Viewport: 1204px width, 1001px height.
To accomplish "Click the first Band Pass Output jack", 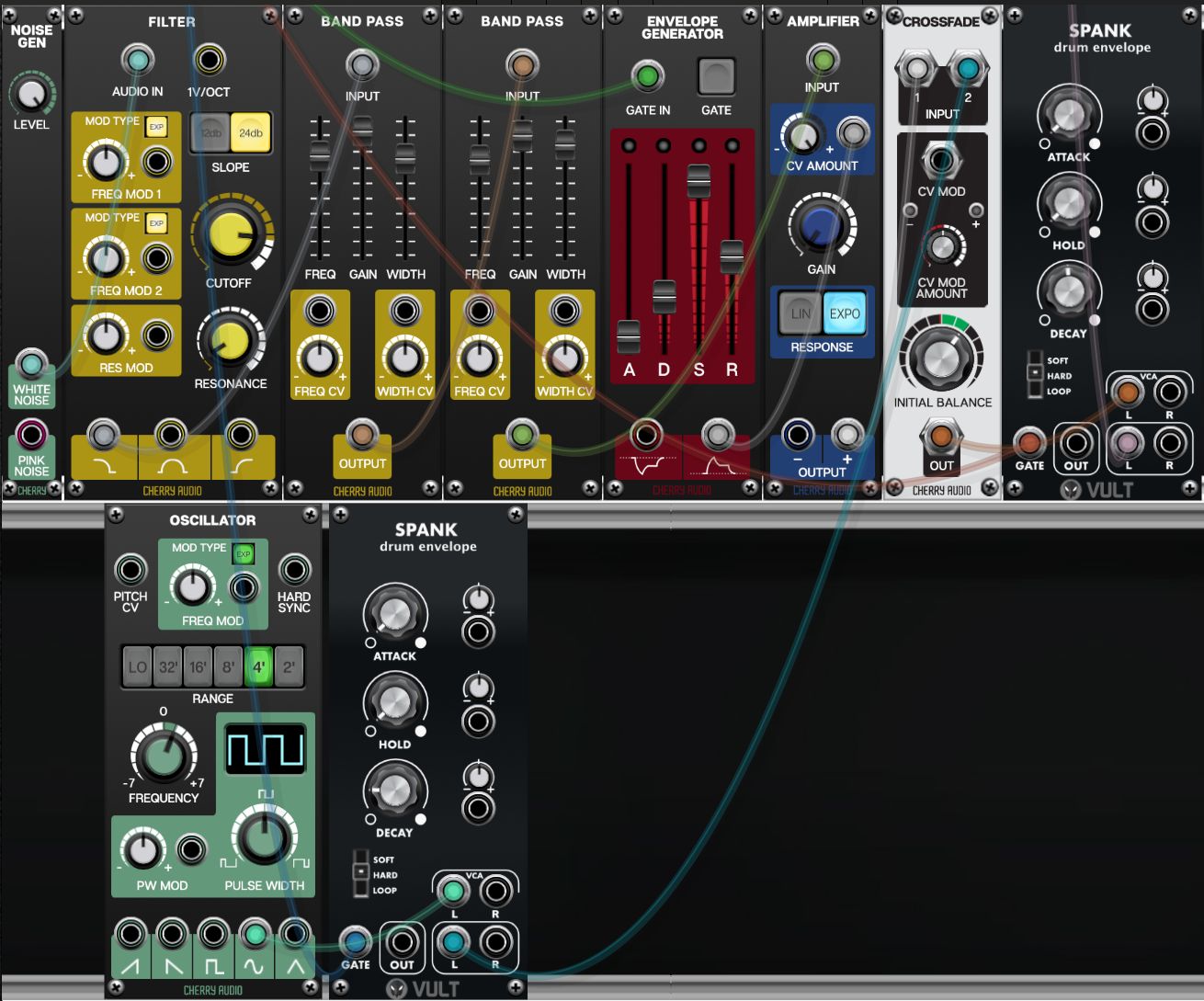I will pyautogui.click(x=362, y=434).
